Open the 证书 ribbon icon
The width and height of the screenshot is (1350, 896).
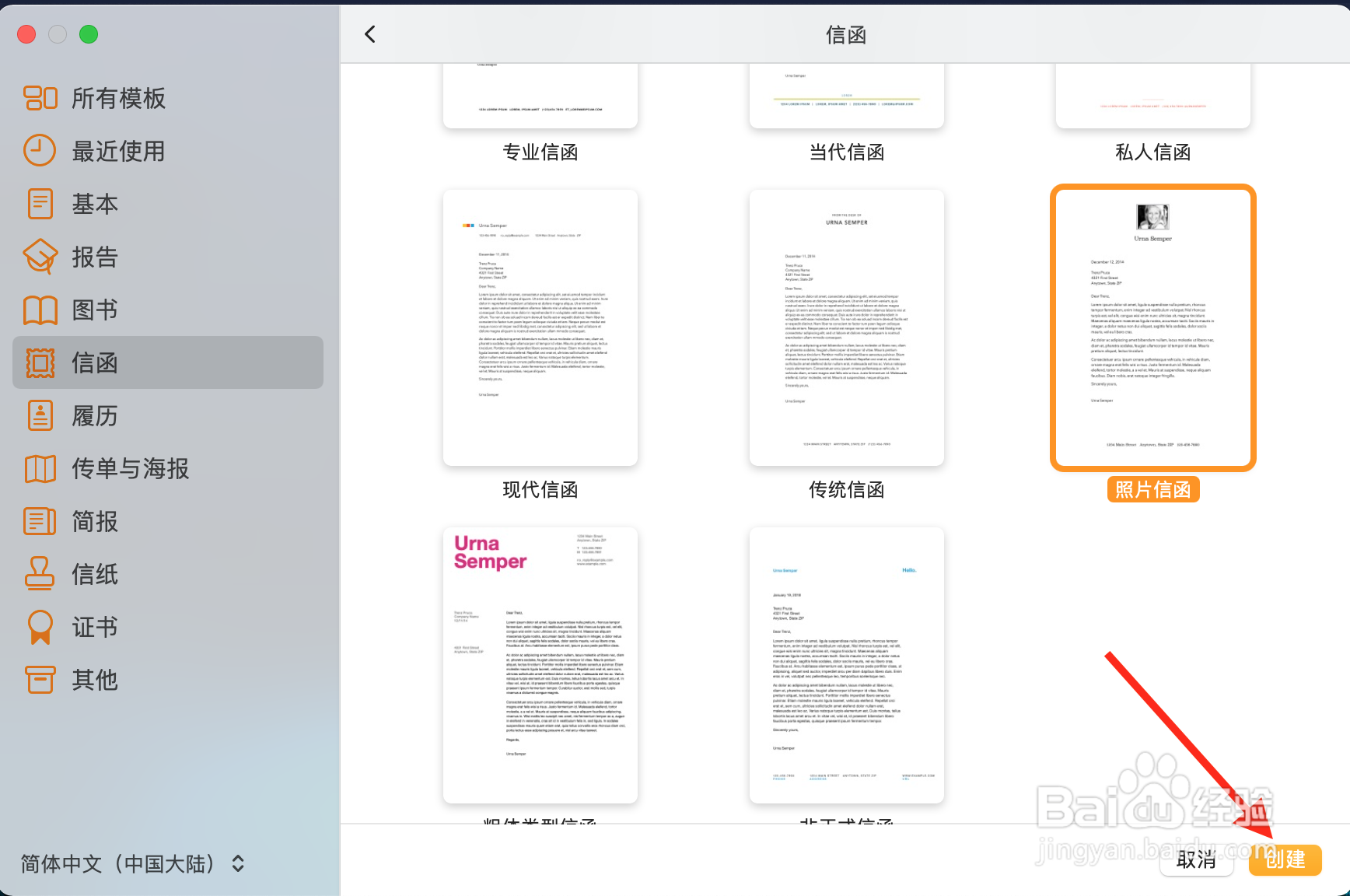40,628
